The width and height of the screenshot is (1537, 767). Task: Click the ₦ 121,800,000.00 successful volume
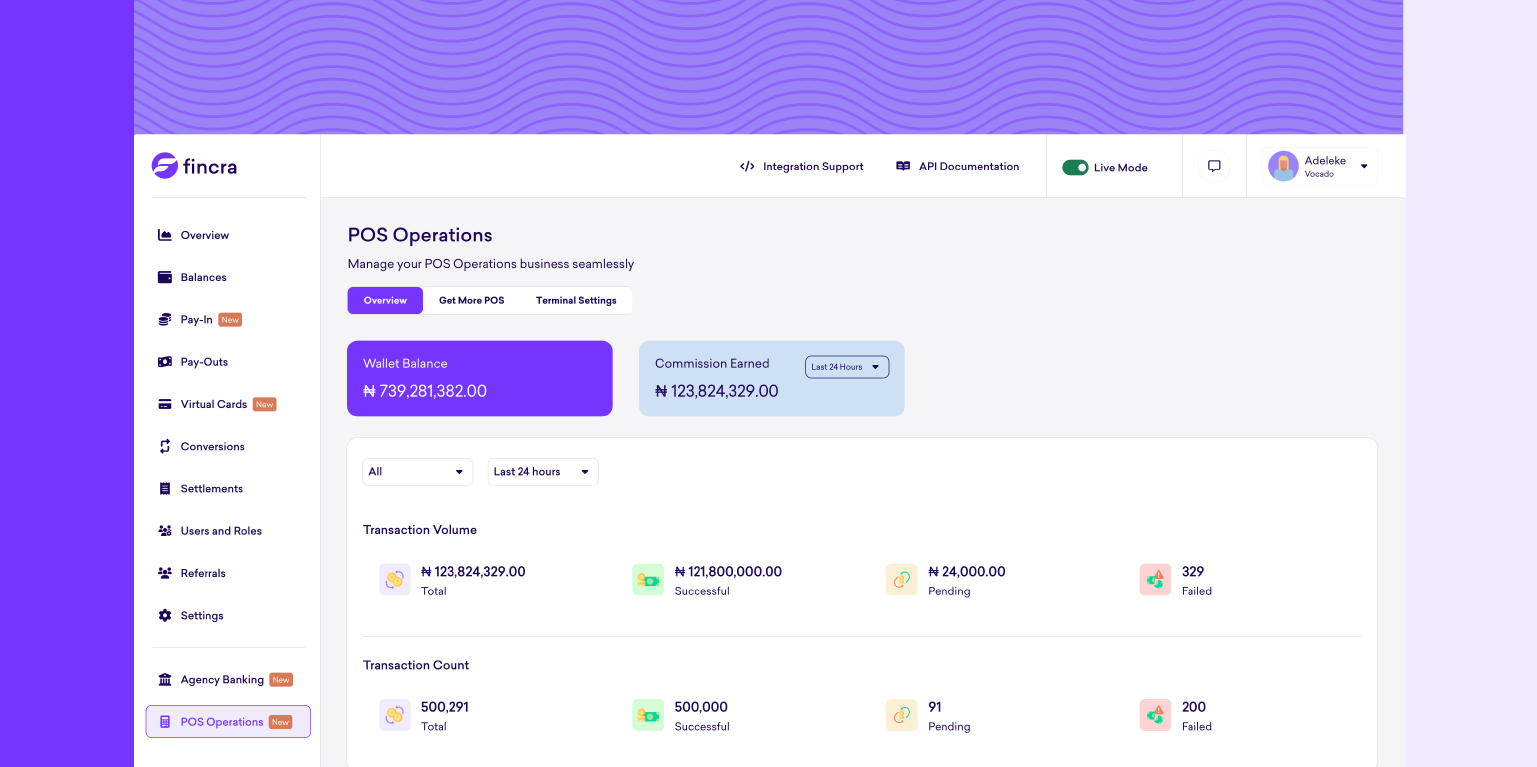point(728,572)
